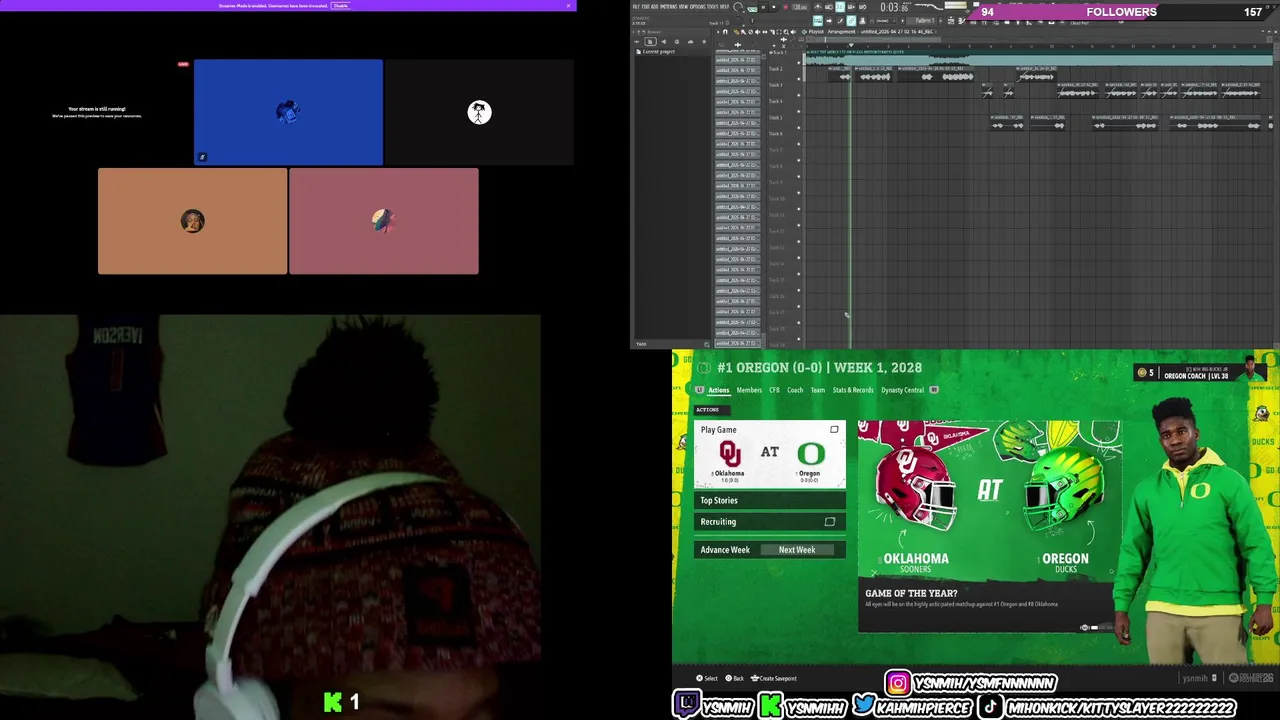Select the pink participant tile
The image size is (1280, 720).
pyautogui.click(x=384, y=221)
